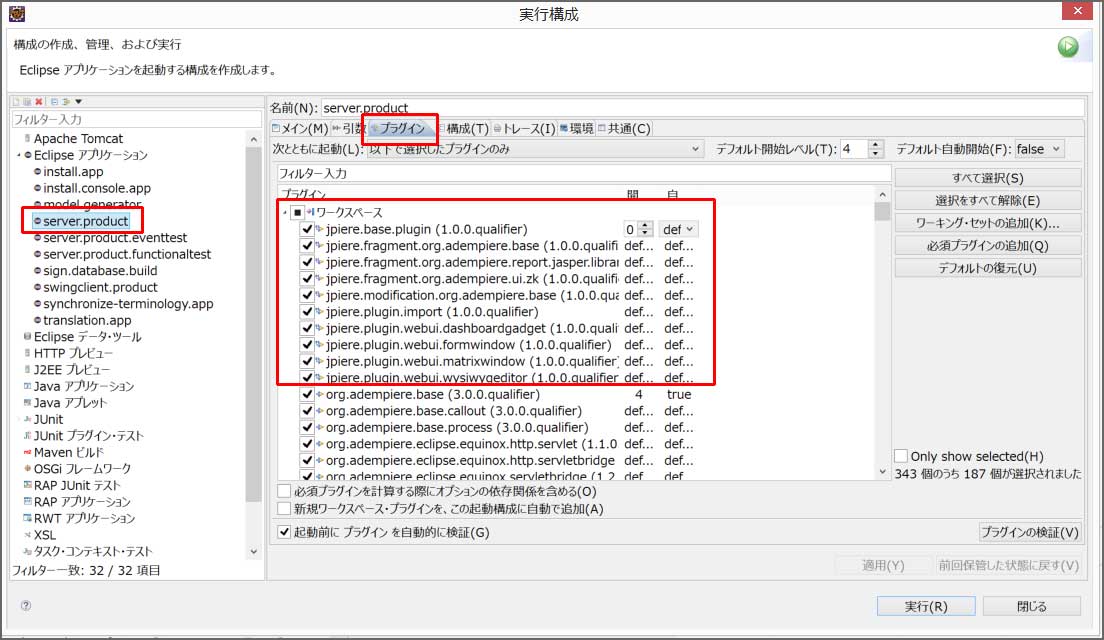Click the 必須プラグインの追加(Q) button
This screenshot has height=640, width=1104.
pyautogui.click(x=988, y=246)
